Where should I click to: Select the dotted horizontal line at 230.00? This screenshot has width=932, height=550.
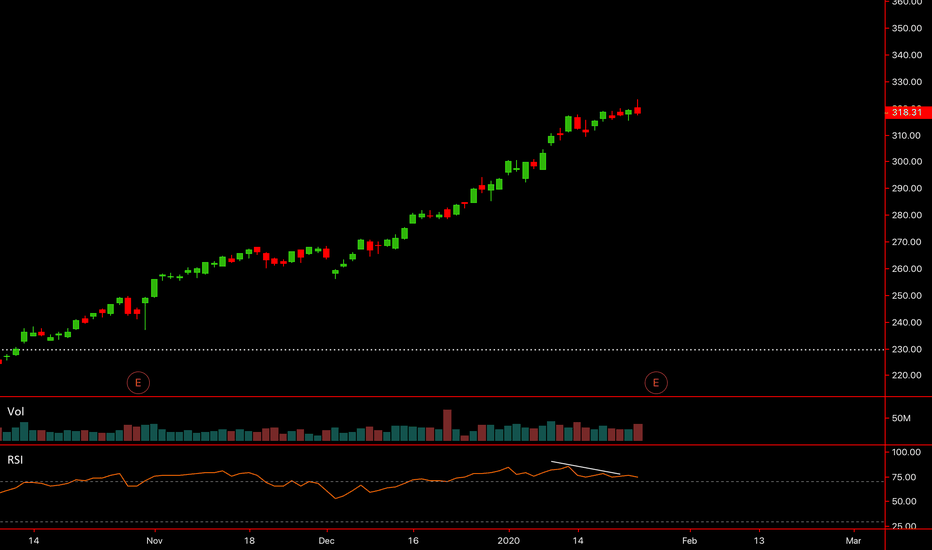tap(442, 350)
